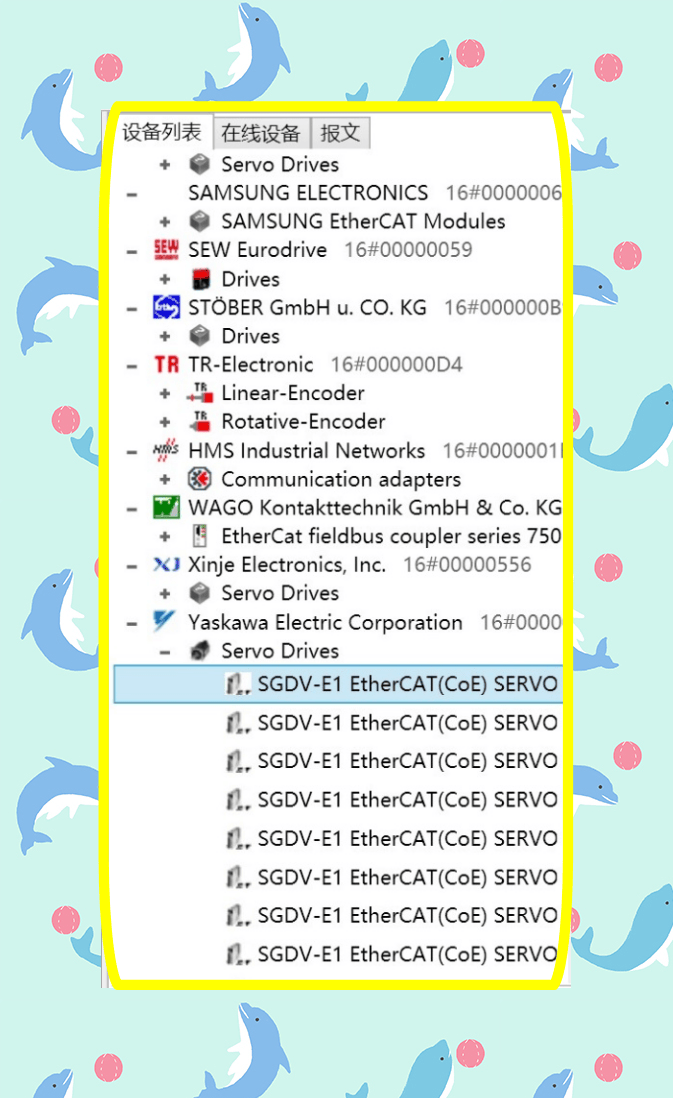The height and width of the screenshot is (1098, 673).
Task: Click the servo icon in the highlighted SGDV-E1 row
Action: (237, 684)
